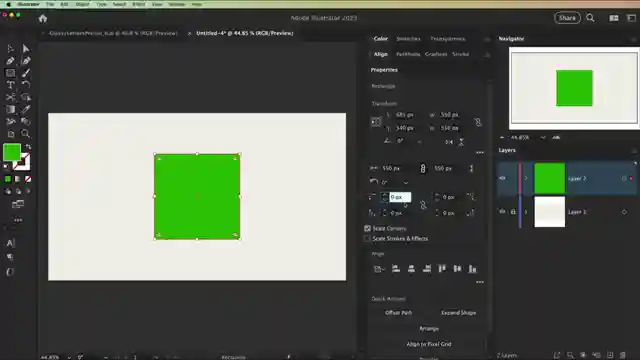
Task: Click Offset Path quick action
Action: (398, 313)
